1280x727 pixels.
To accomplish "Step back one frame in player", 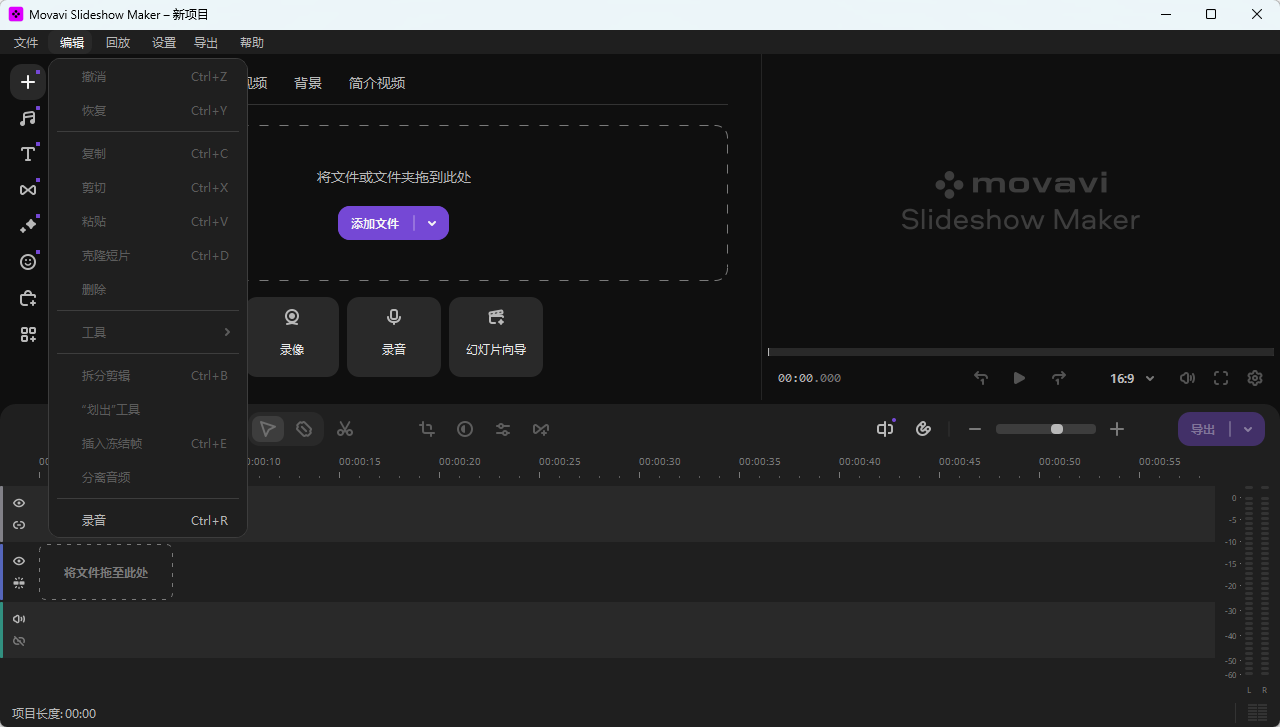I will click(x=981, y=378).
